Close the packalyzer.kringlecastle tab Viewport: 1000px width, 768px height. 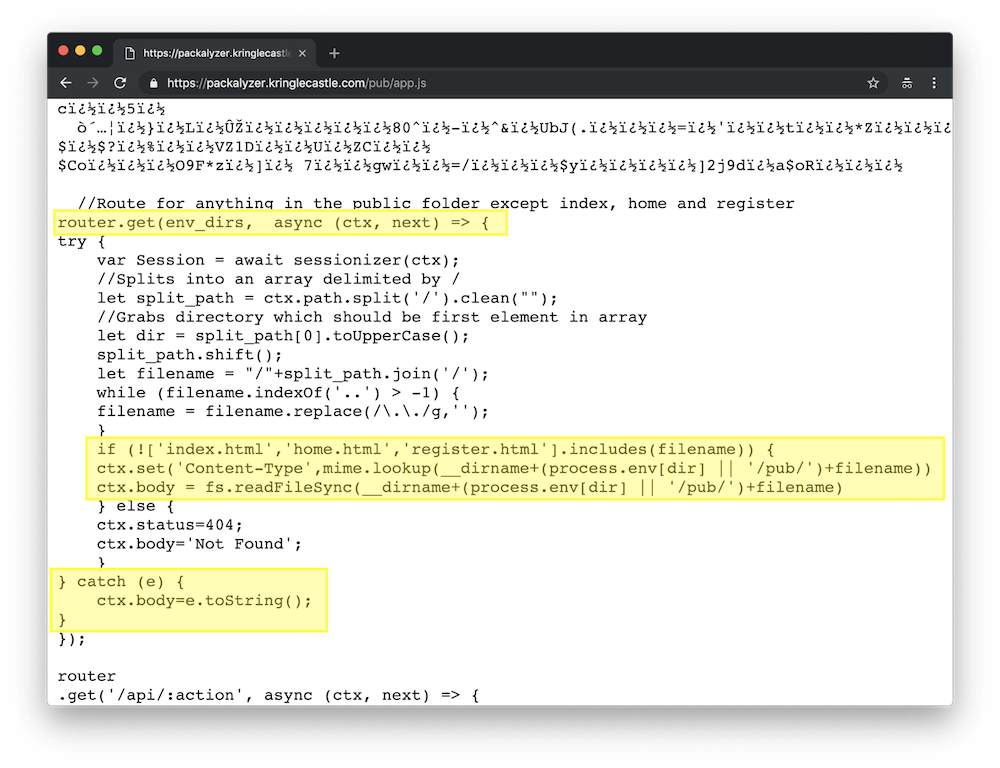coord(302,54)
